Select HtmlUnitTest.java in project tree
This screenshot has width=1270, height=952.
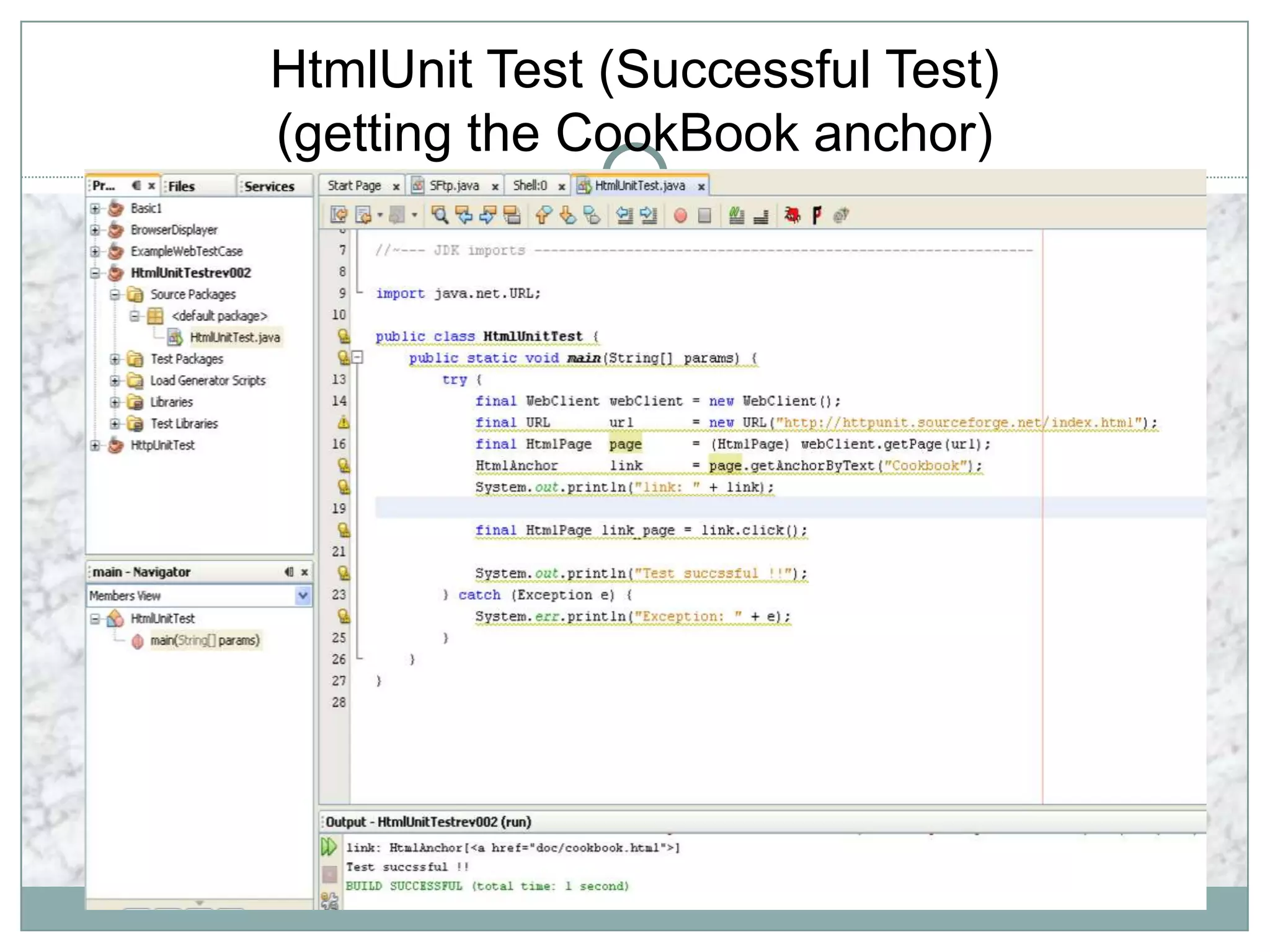click(x=234, y=337)
